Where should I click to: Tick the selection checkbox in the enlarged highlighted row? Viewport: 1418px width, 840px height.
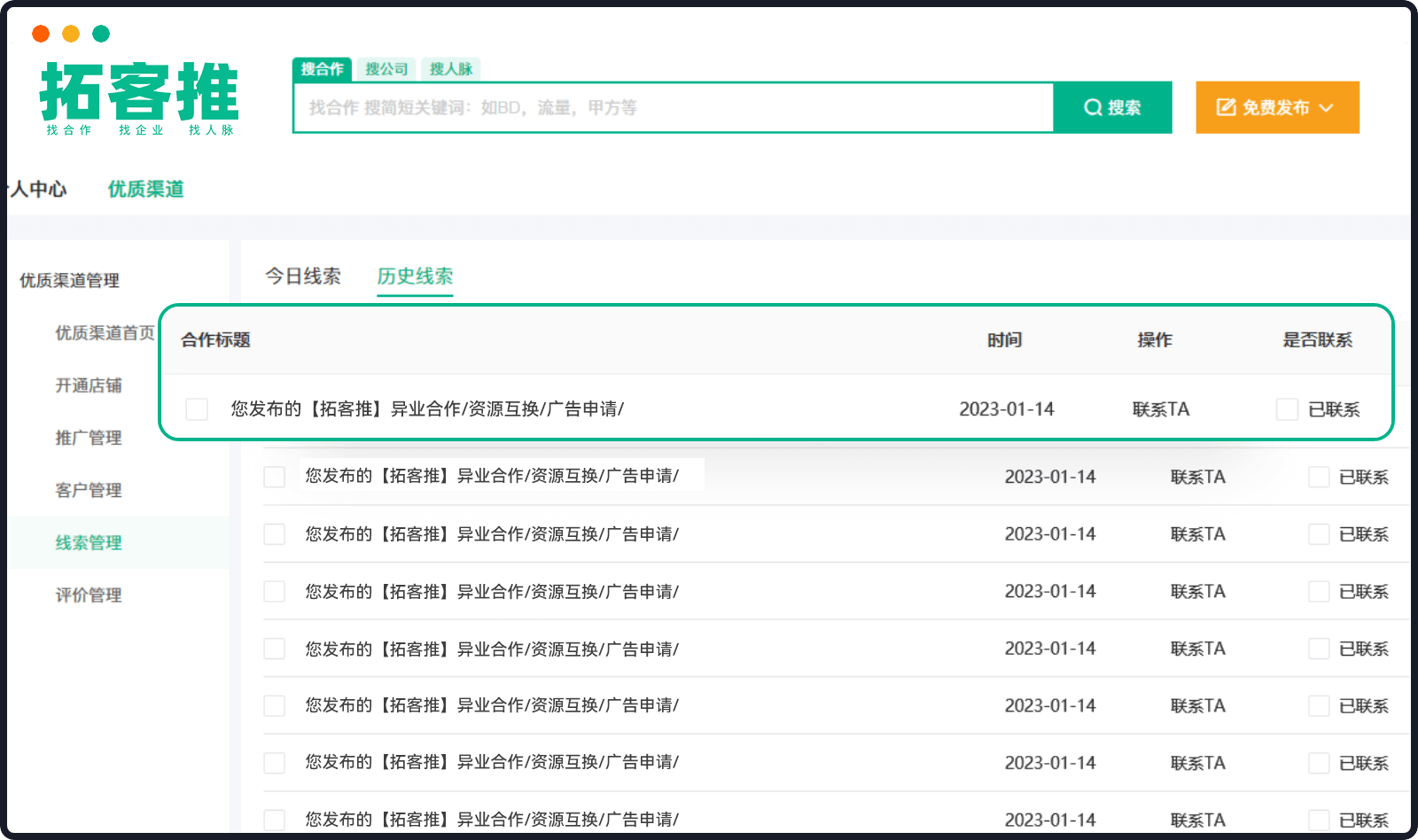point(197,408)
